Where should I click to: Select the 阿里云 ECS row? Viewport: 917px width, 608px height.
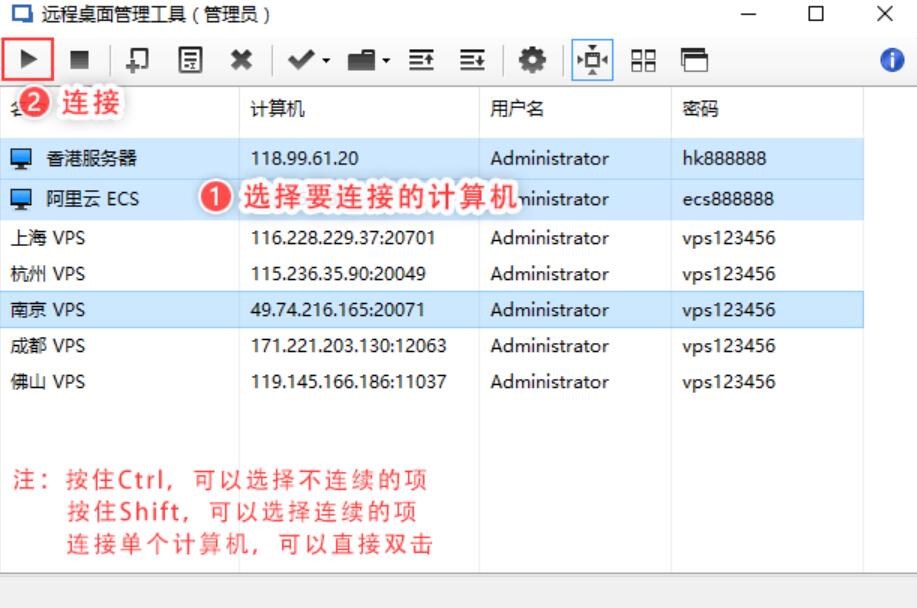(432, 199)
